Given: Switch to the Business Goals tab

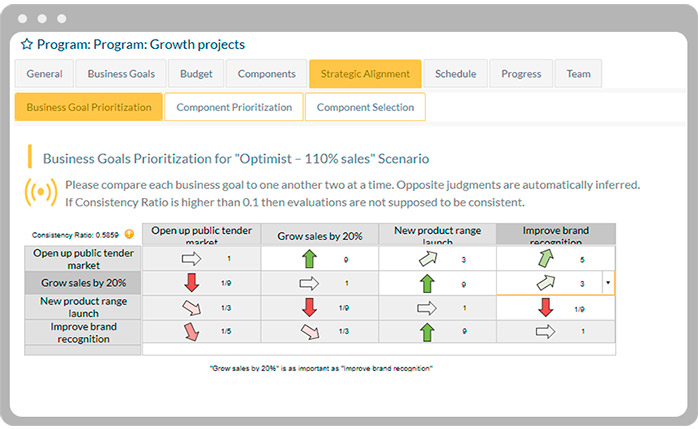Looking at the screenshot, I should pyautogui.click(x=121, y=74).
